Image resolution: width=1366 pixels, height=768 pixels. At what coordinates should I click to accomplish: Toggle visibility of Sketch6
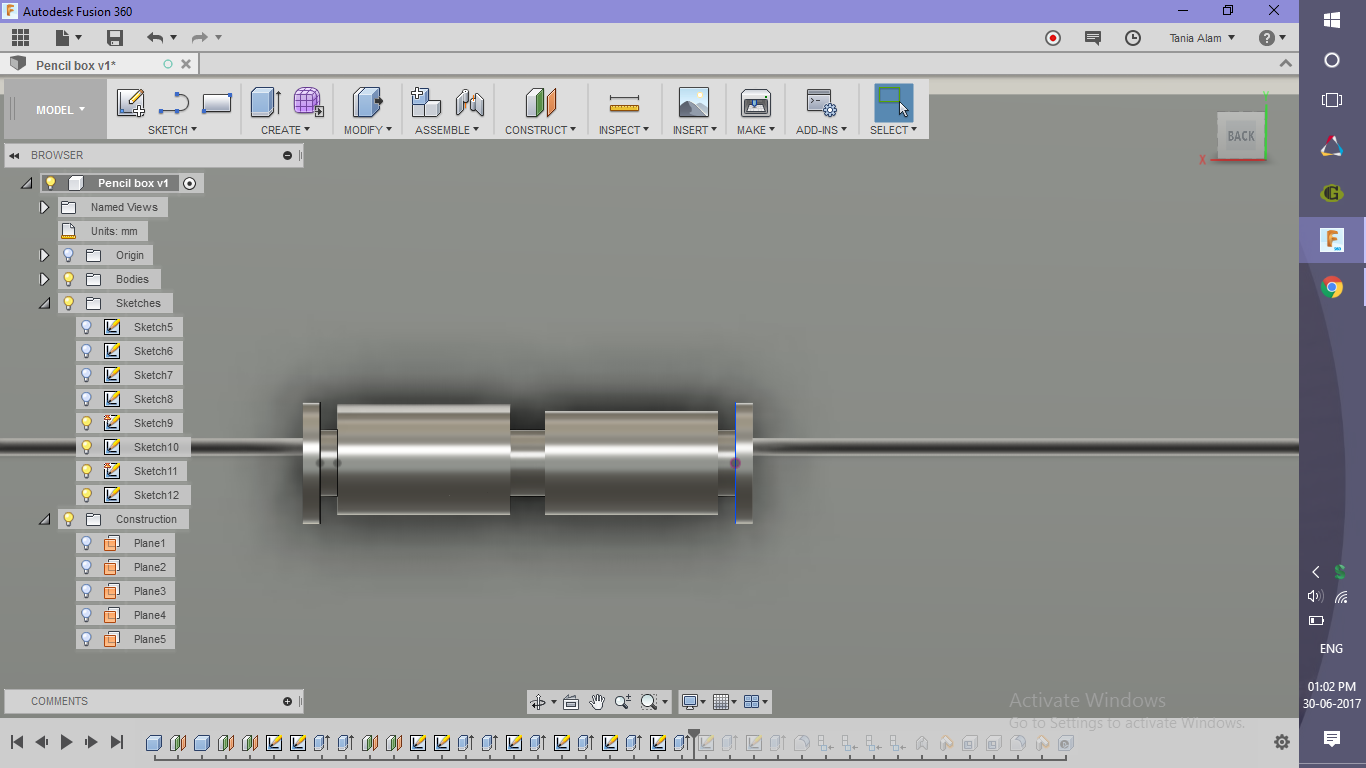86,351
